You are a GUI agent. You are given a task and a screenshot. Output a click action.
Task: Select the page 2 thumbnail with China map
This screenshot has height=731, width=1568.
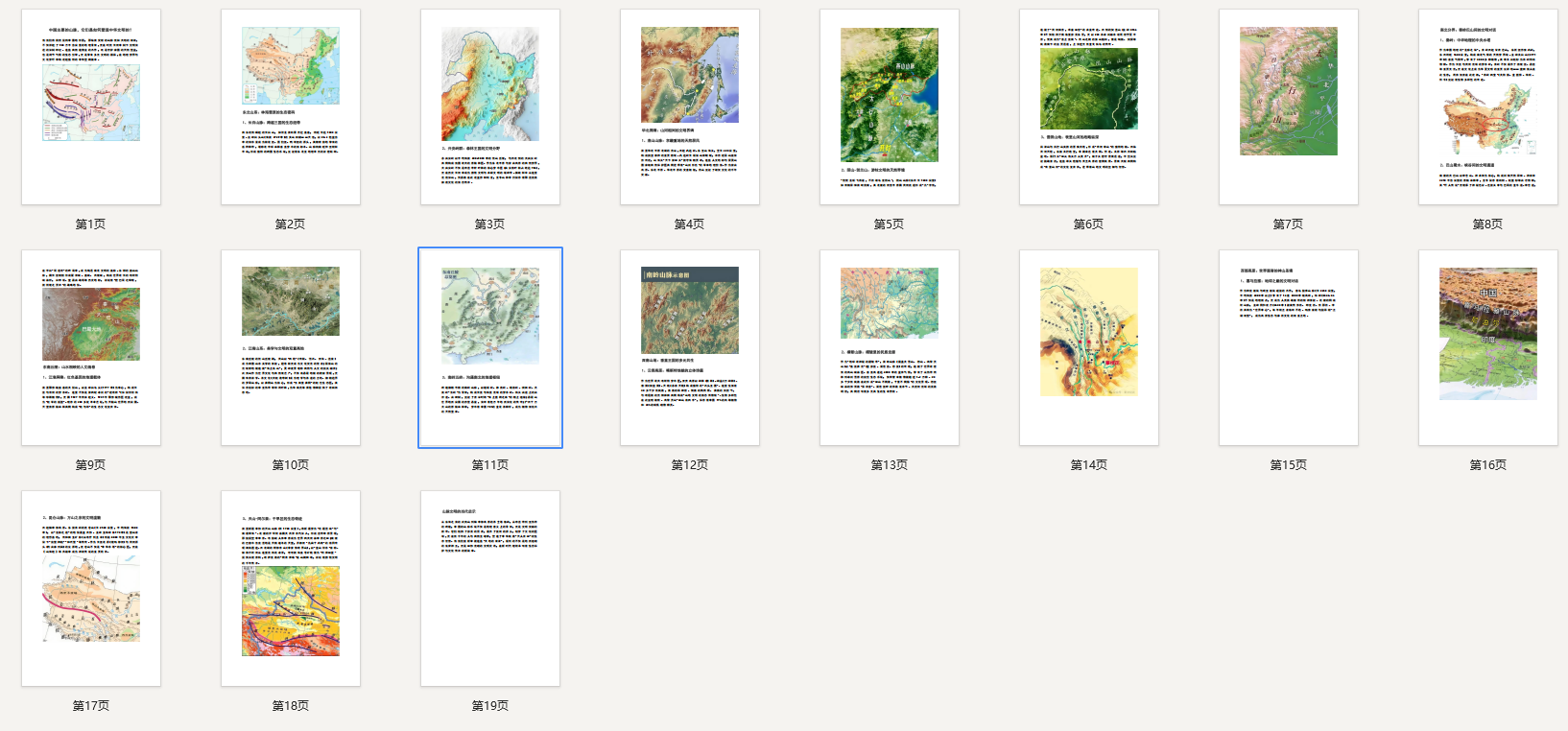click(291, 106)
